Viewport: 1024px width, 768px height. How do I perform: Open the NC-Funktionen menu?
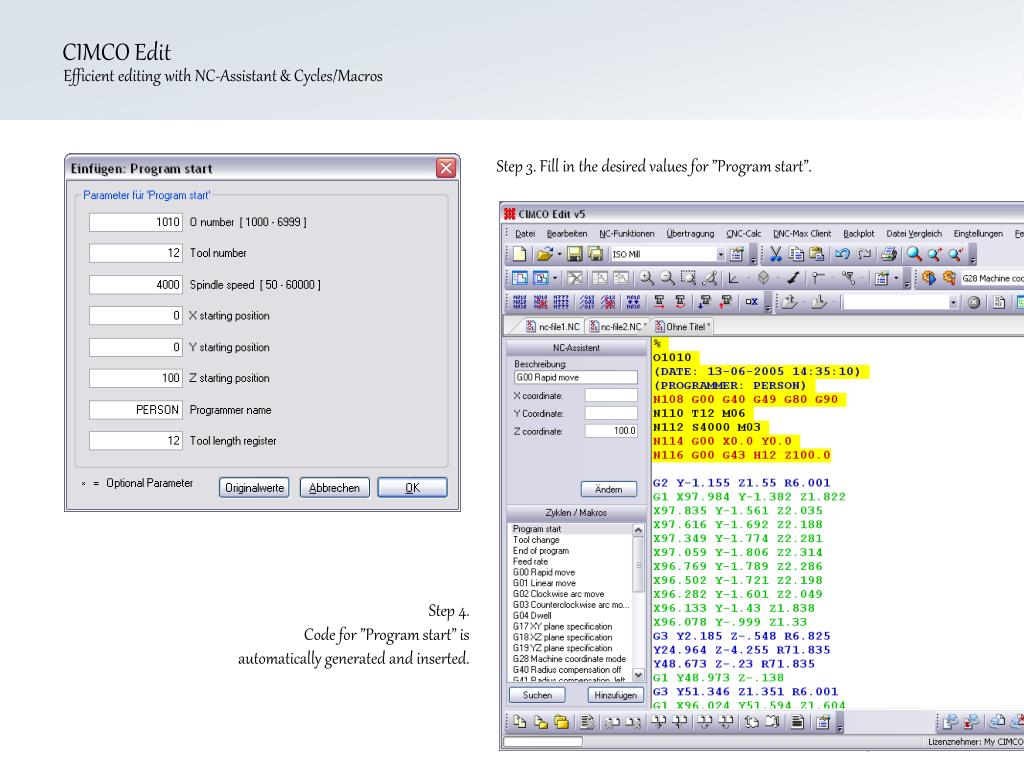(627, 233)
